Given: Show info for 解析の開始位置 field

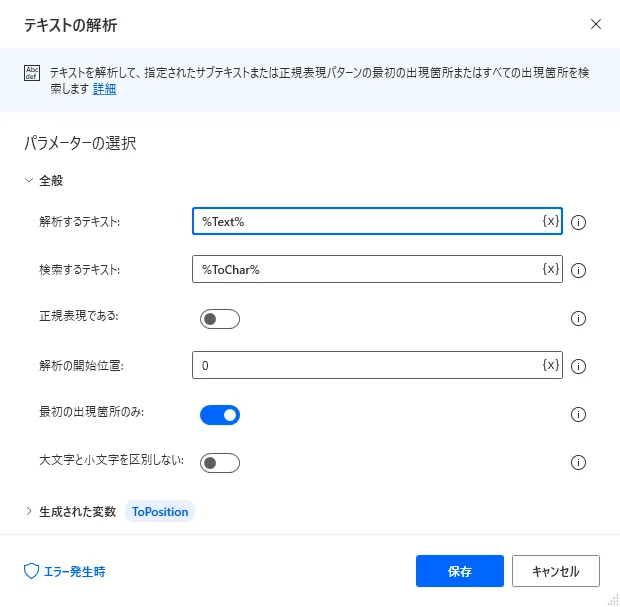Looking at the screenshot, I should (x=578, y=367).
